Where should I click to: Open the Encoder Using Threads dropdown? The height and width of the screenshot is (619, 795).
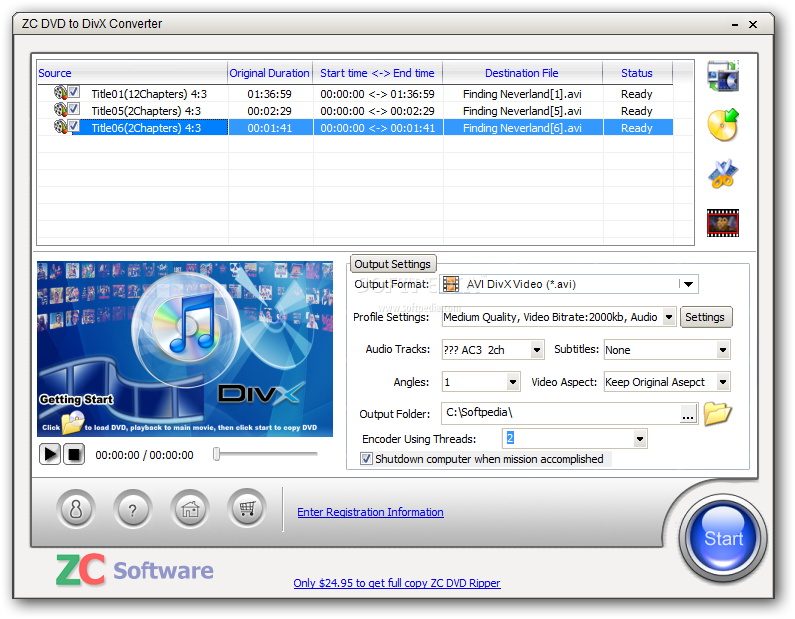pyautogui.click(x=640, y=439)
